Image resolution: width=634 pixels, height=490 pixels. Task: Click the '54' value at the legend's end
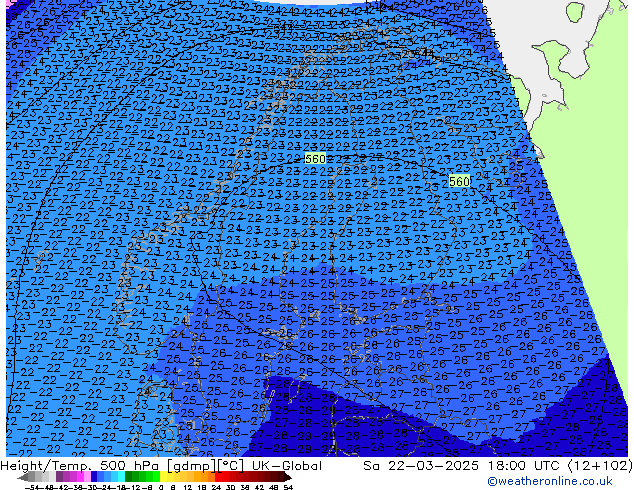click(x=288, y=488)
